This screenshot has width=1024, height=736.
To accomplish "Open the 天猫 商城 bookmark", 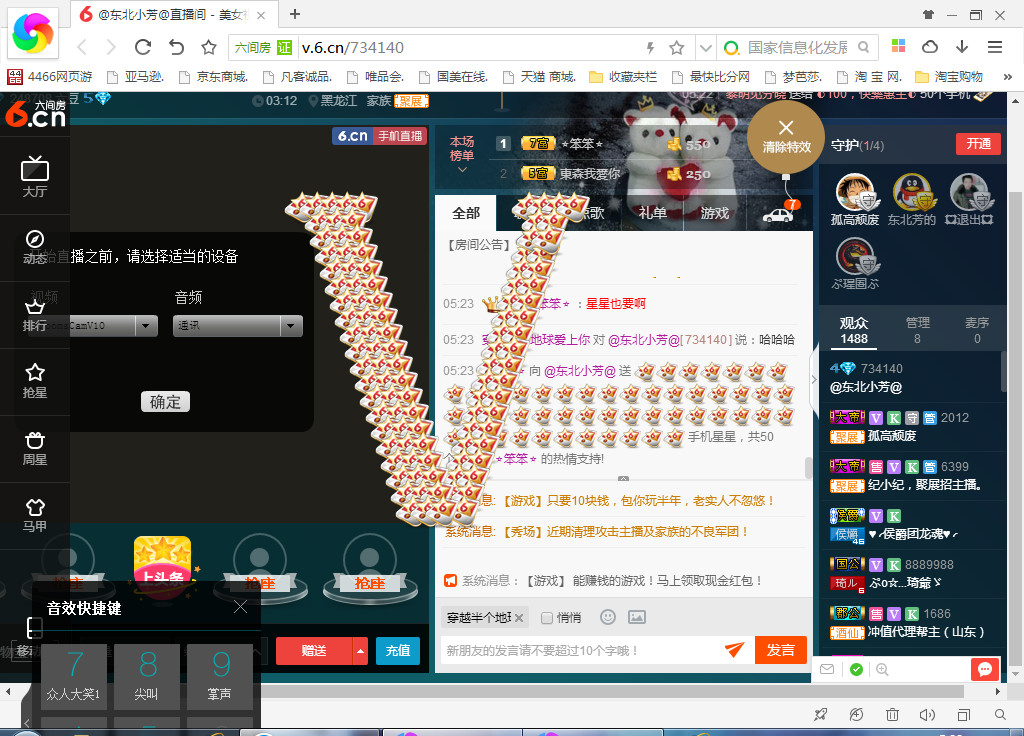I will (539, 77).
